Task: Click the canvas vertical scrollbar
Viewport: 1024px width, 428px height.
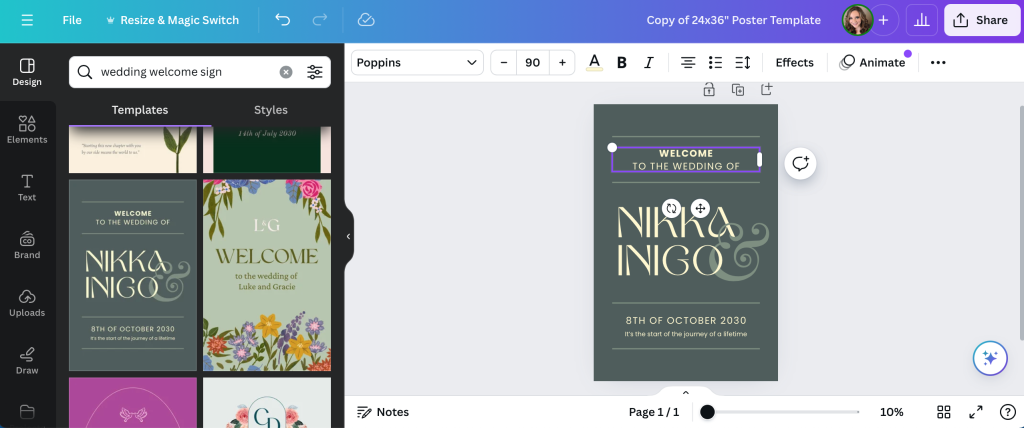Action: 1021,222
